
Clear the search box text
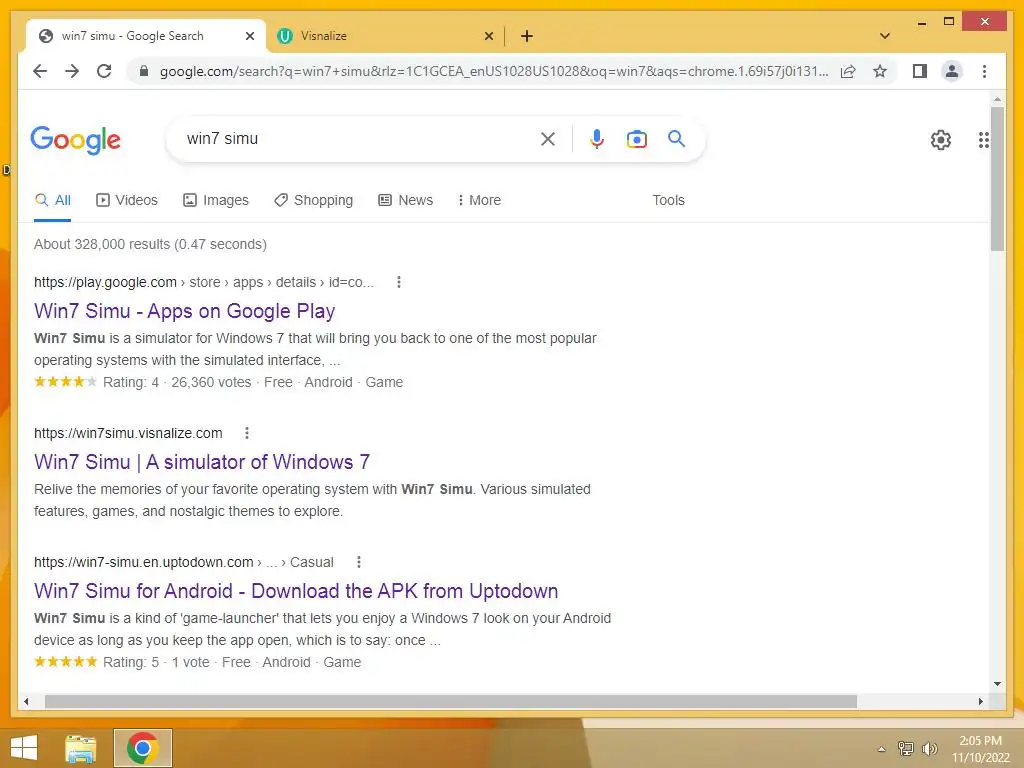tap(548, 138)
